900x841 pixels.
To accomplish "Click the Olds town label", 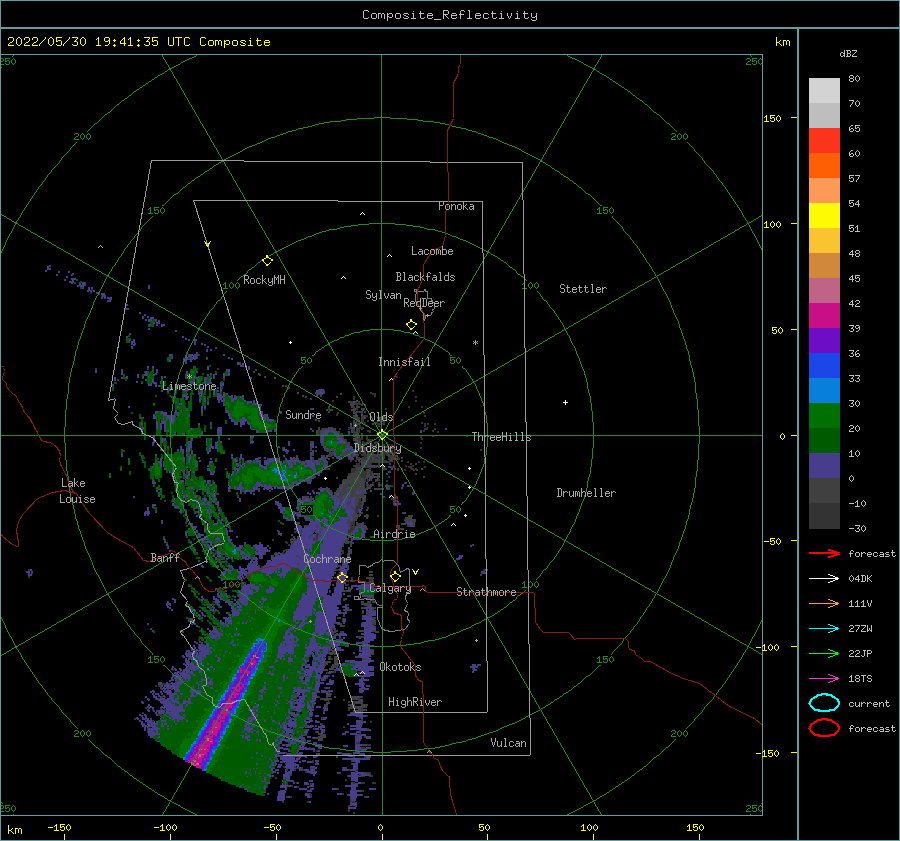I will [381, 417].
